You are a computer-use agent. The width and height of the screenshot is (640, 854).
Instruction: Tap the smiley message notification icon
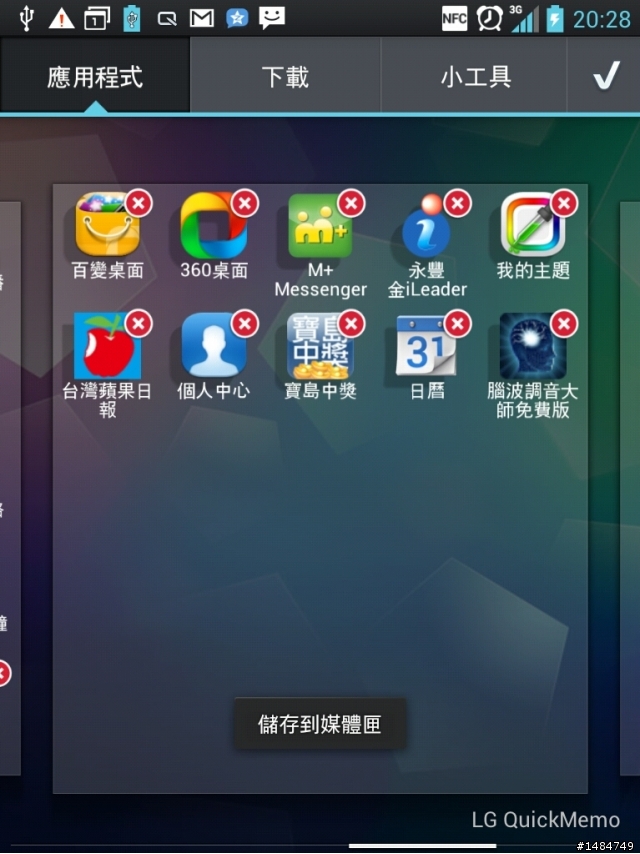click(x=272, y=18)
